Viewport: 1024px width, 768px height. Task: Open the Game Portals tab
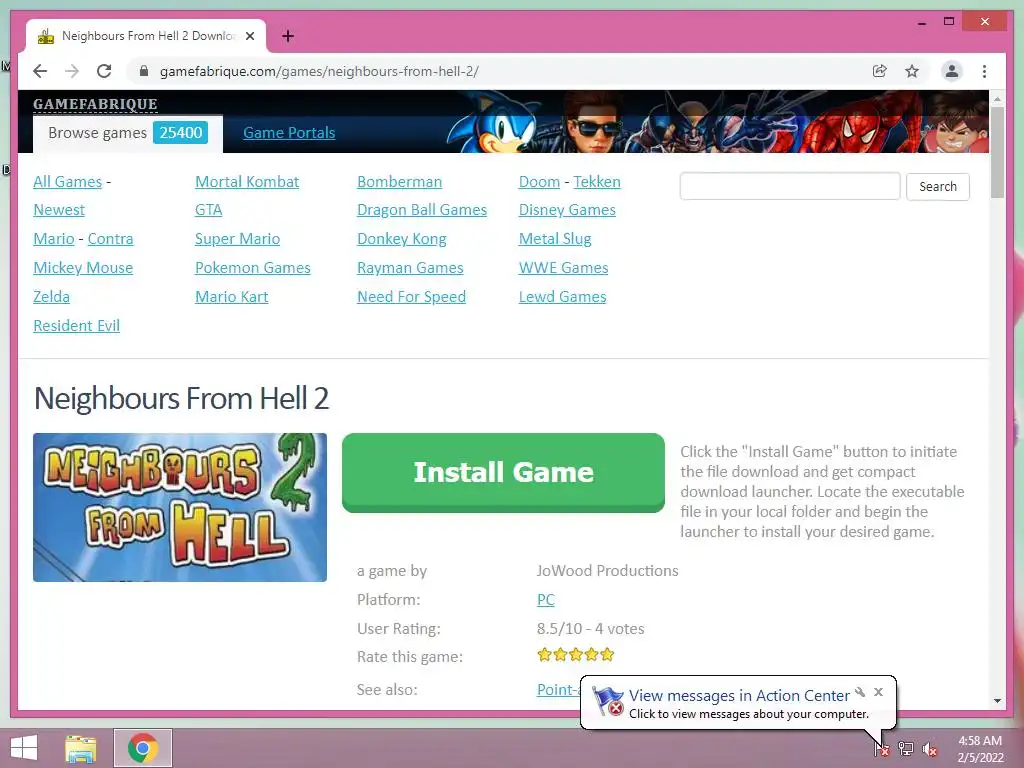pos(289,133)
